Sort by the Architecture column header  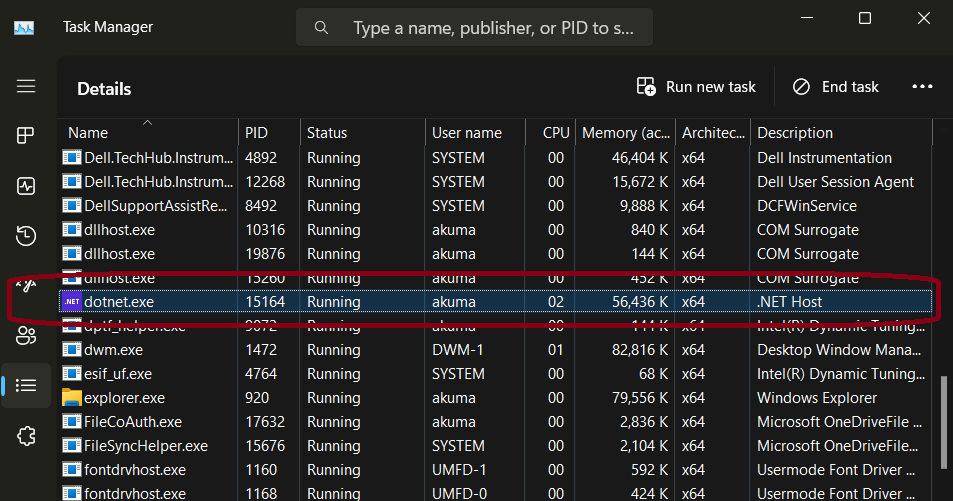click(x=712, y=133)
